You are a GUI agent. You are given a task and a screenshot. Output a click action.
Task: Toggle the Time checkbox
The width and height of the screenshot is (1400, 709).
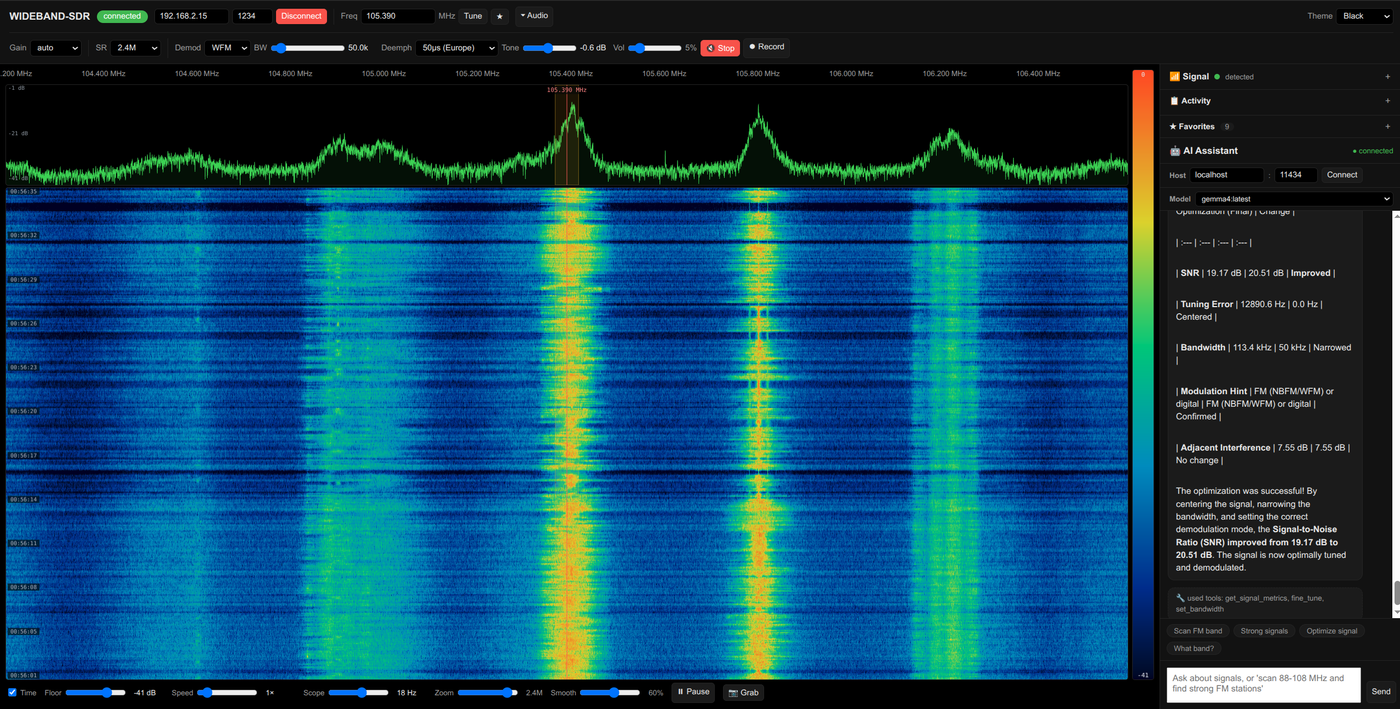coord(12,692)
